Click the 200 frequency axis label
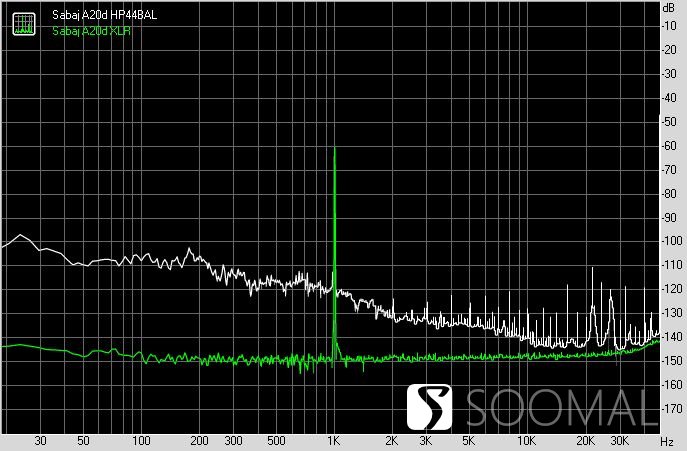The image size is (687, 451). tap(200, 440)
